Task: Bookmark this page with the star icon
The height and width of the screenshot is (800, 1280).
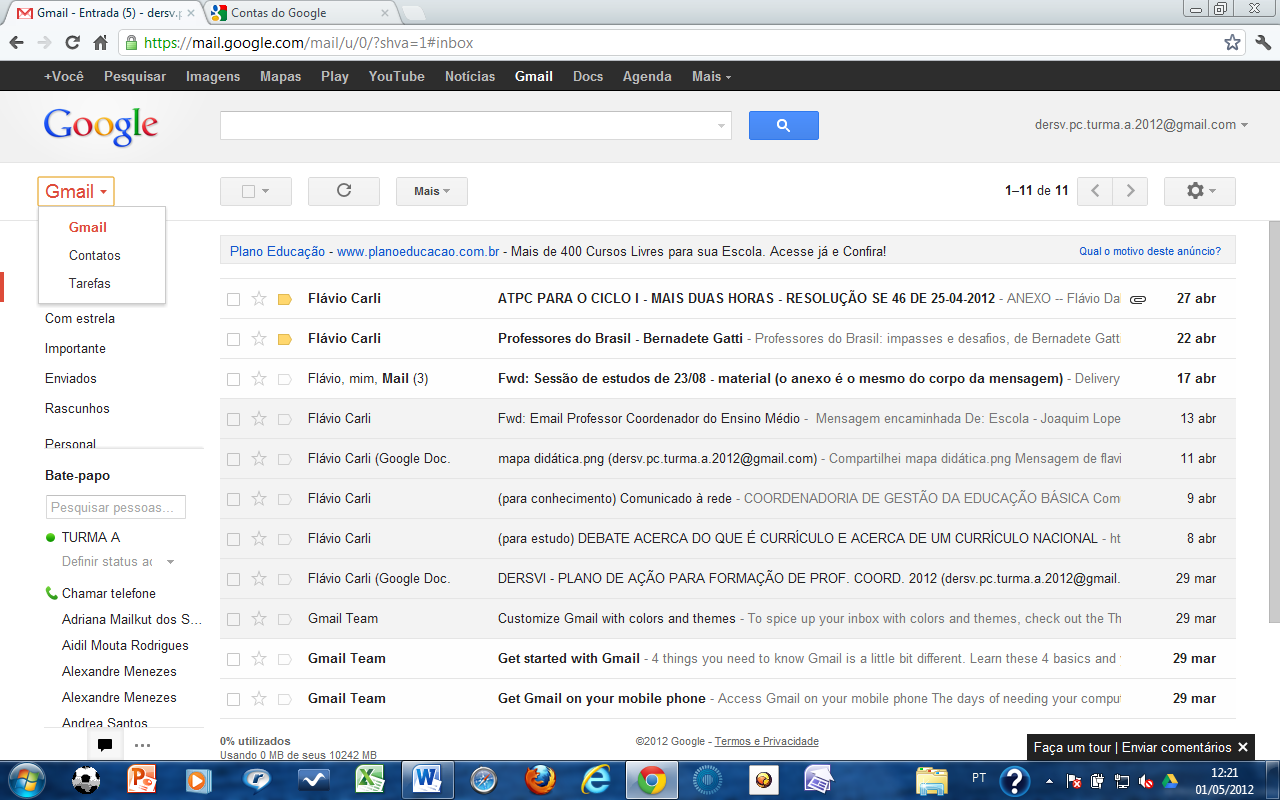Action: point(1233,43)
